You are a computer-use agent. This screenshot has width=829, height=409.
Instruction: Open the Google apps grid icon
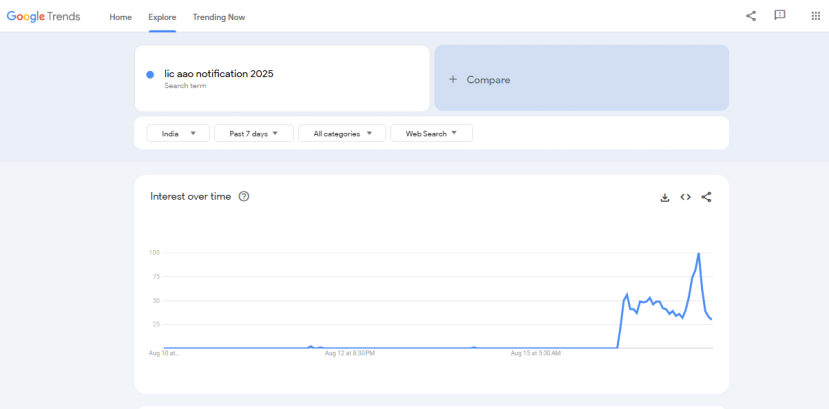click(815, 16)
